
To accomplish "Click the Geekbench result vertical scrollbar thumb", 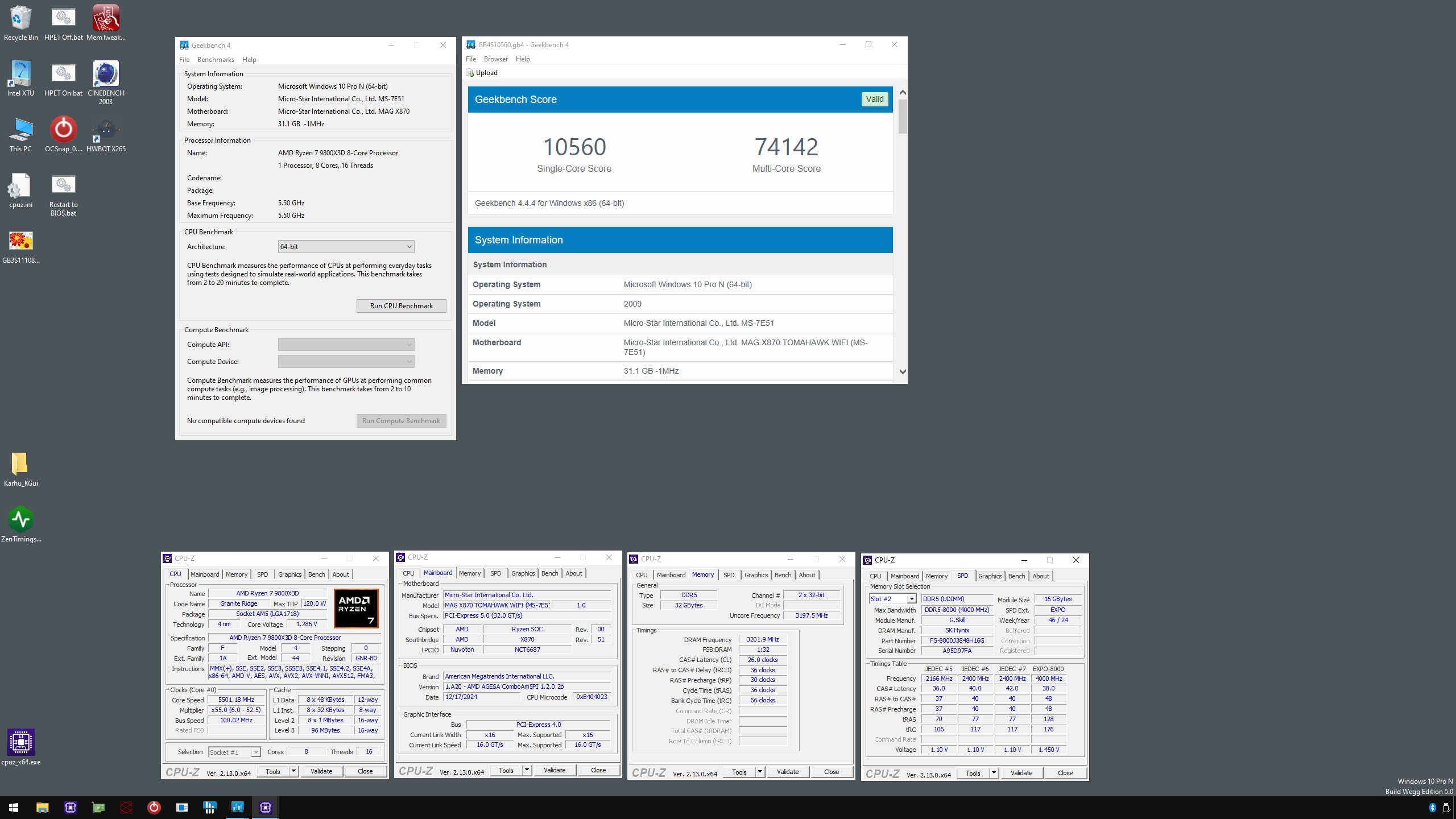I will click(903, 117).
